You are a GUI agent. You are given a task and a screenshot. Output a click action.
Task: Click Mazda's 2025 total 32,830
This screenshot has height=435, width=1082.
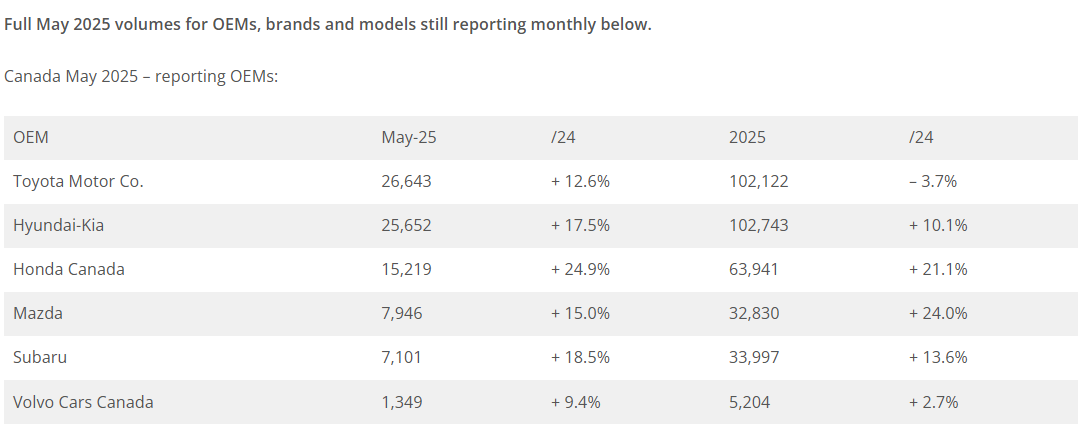click(754, 314)
